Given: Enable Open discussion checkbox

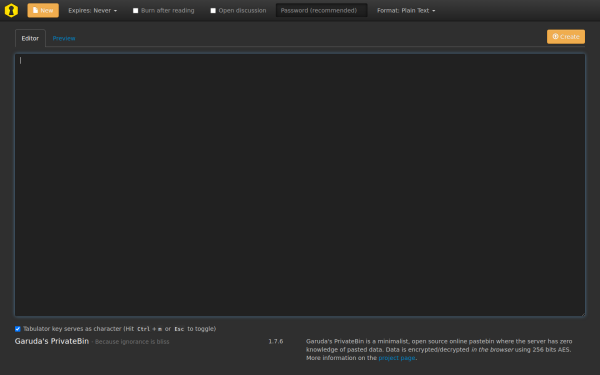Looking at the screenshot, I should (x=213, y=11).
